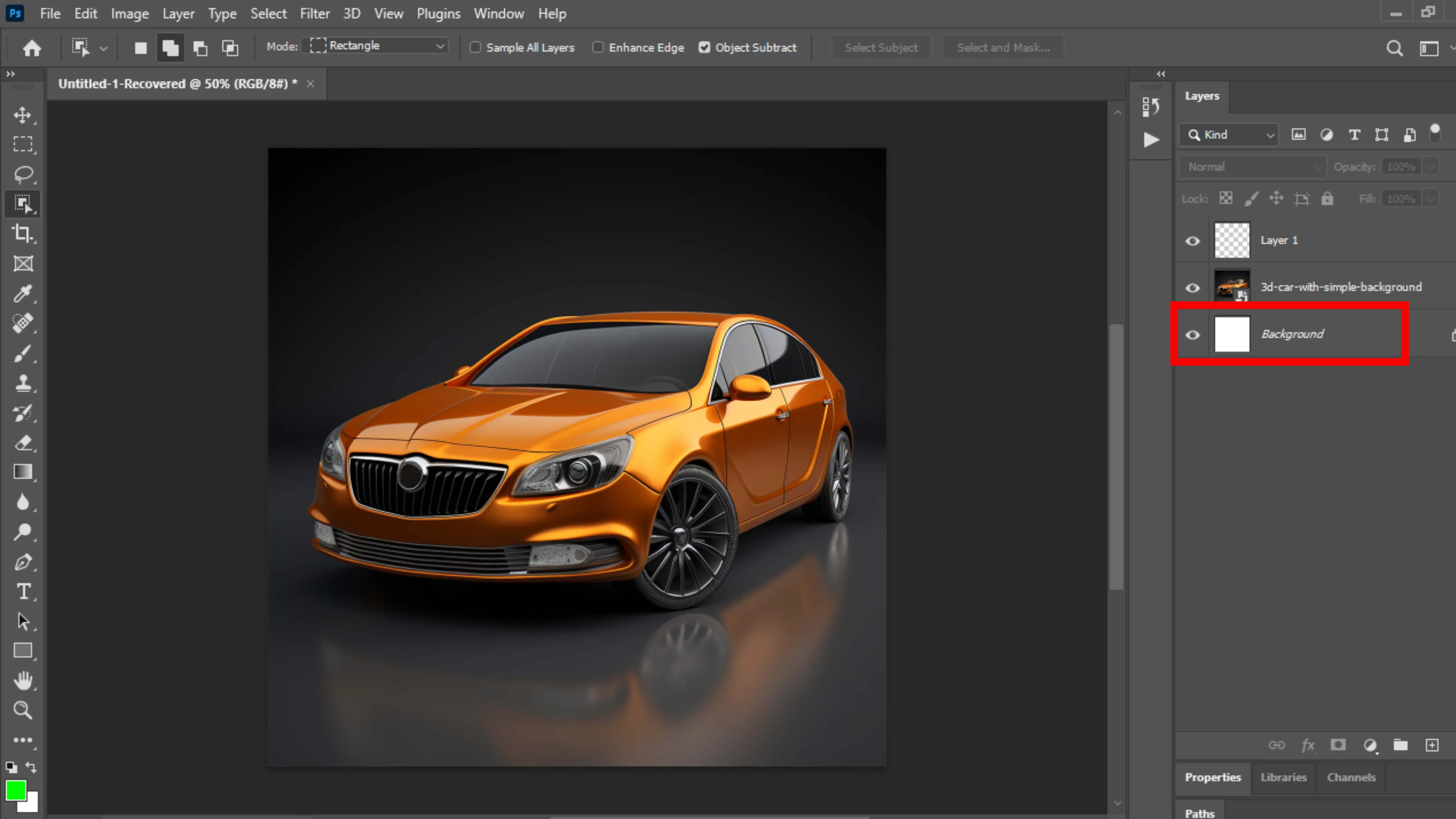Toggle Lock all padlock icon

pyautogui.click(x=1327, y=199)
